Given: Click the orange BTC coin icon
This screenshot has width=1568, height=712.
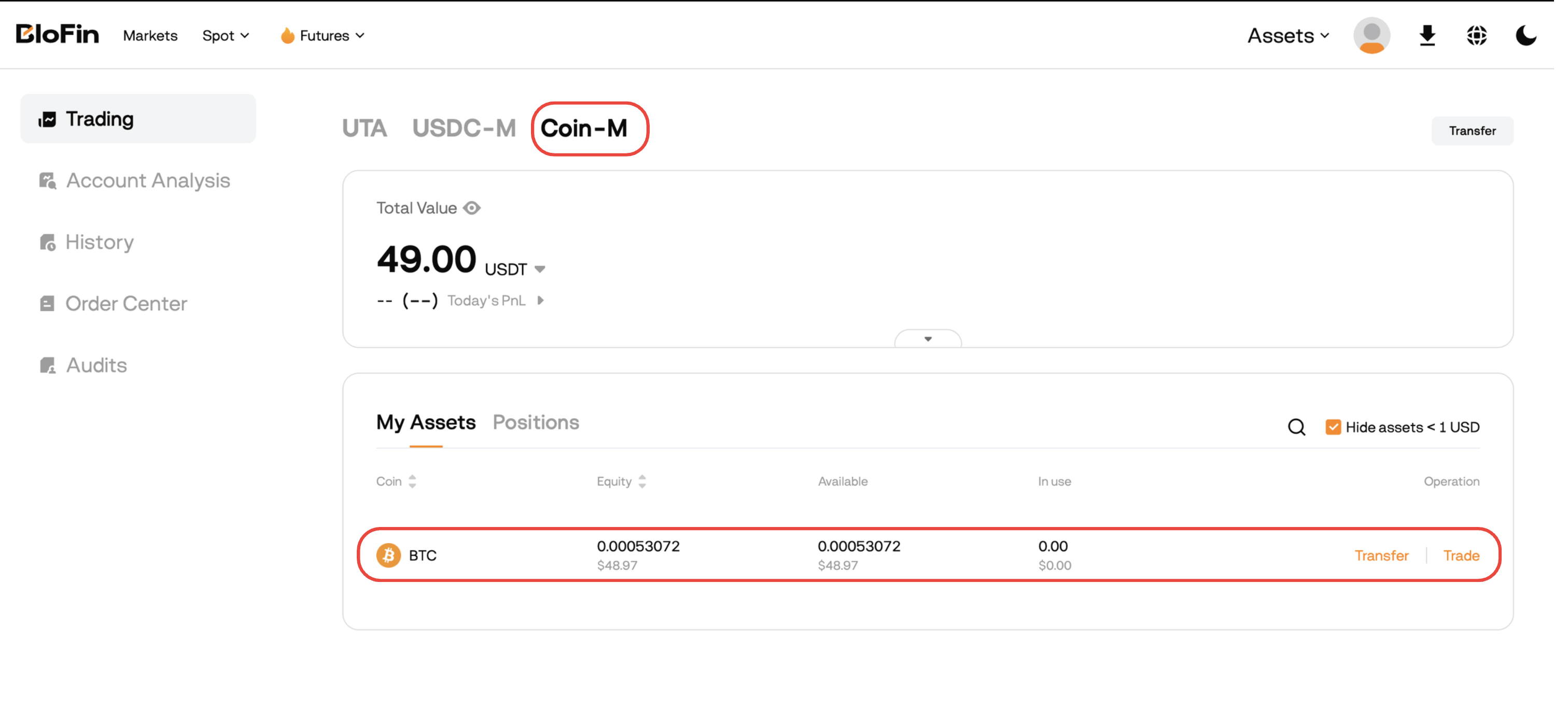Looking at the screenshot, I should (388, 555).
